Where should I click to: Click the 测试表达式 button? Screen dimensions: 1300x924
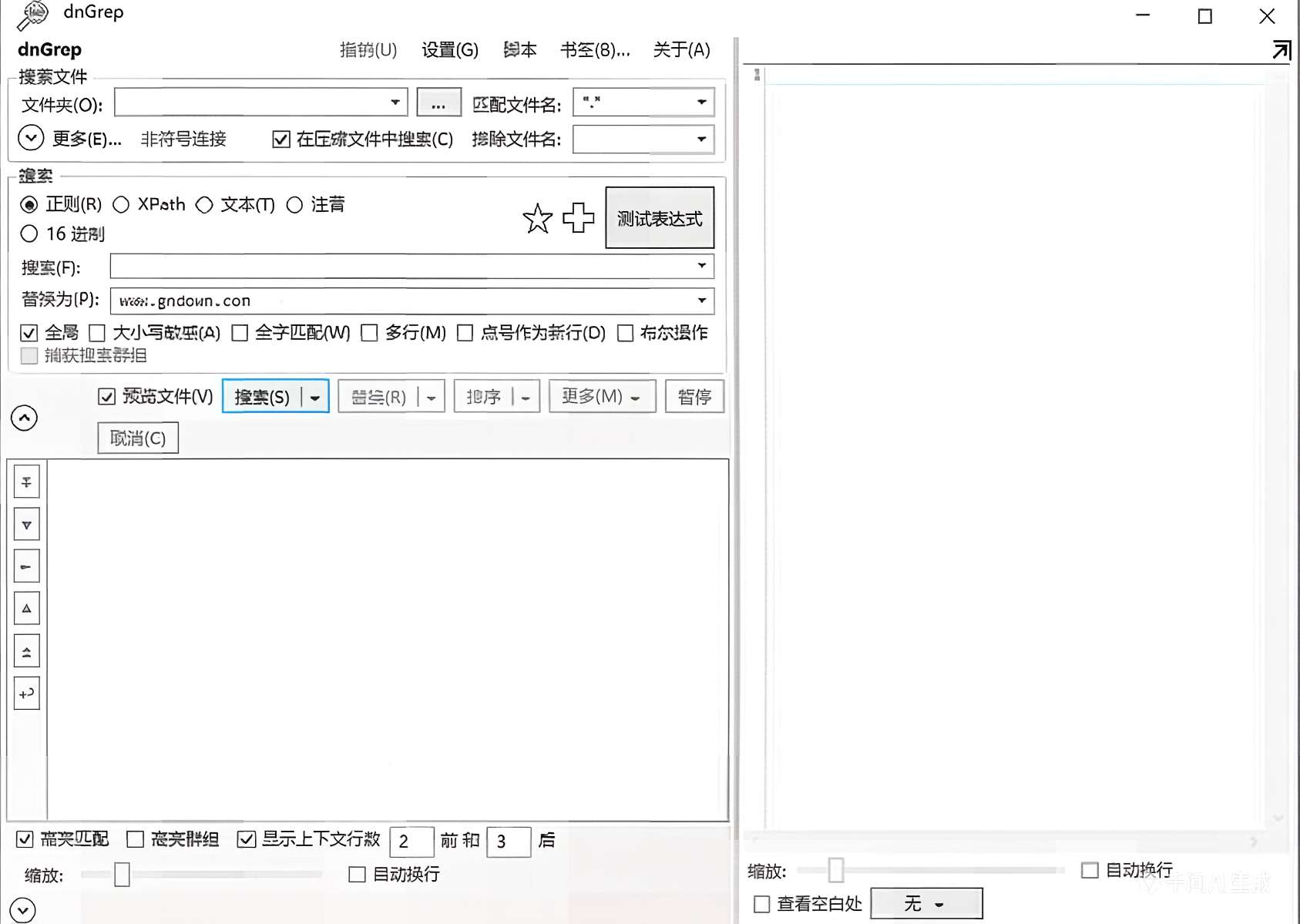tap(659, 218)
